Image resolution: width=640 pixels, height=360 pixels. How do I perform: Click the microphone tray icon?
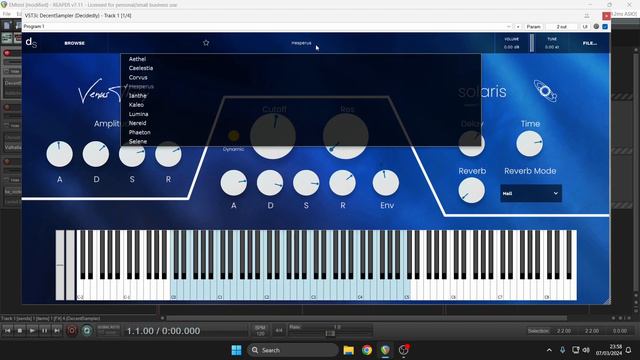(x=562, y=350)
